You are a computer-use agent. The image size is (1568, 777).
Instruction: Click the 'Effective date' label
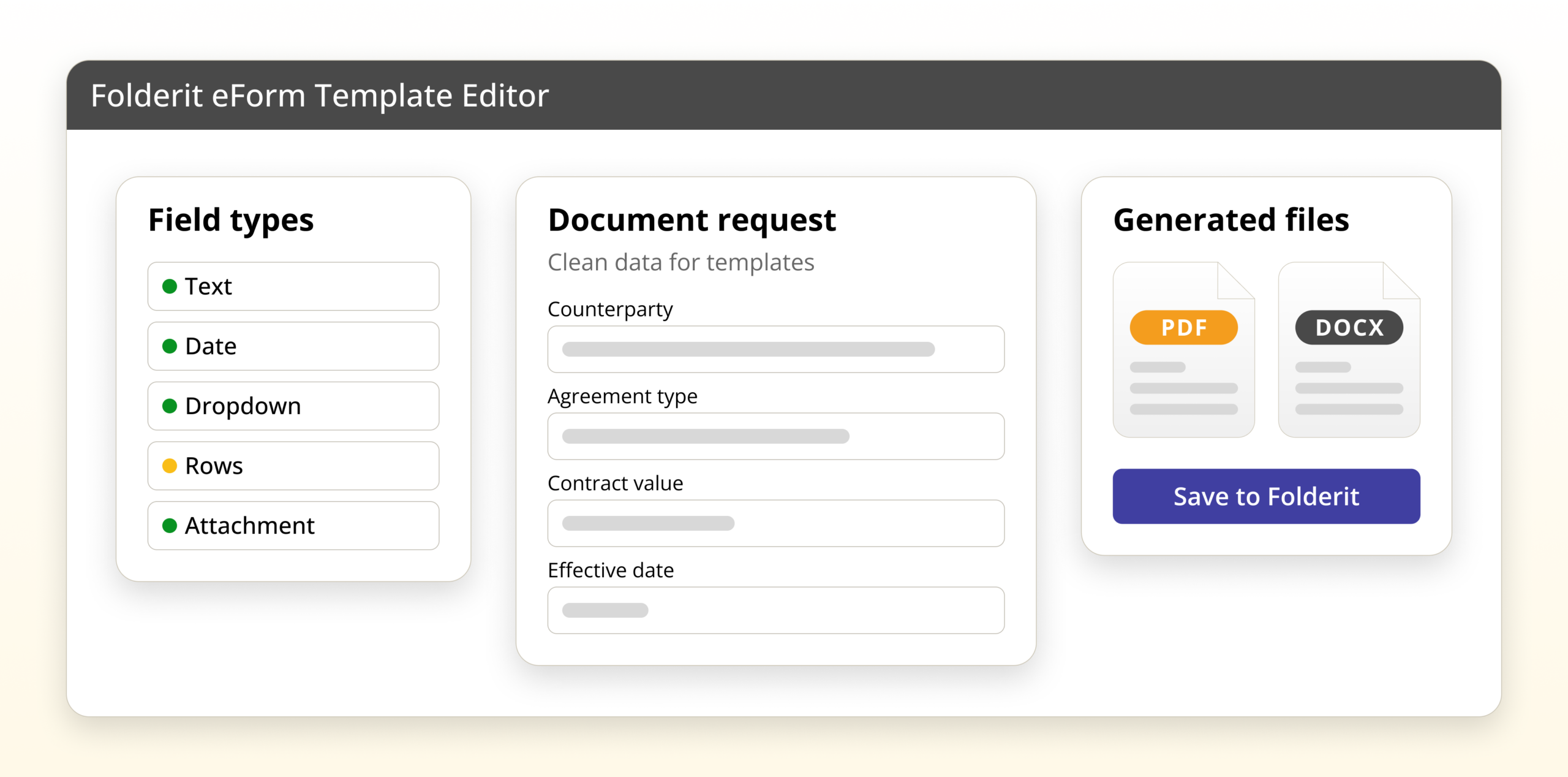611,570
